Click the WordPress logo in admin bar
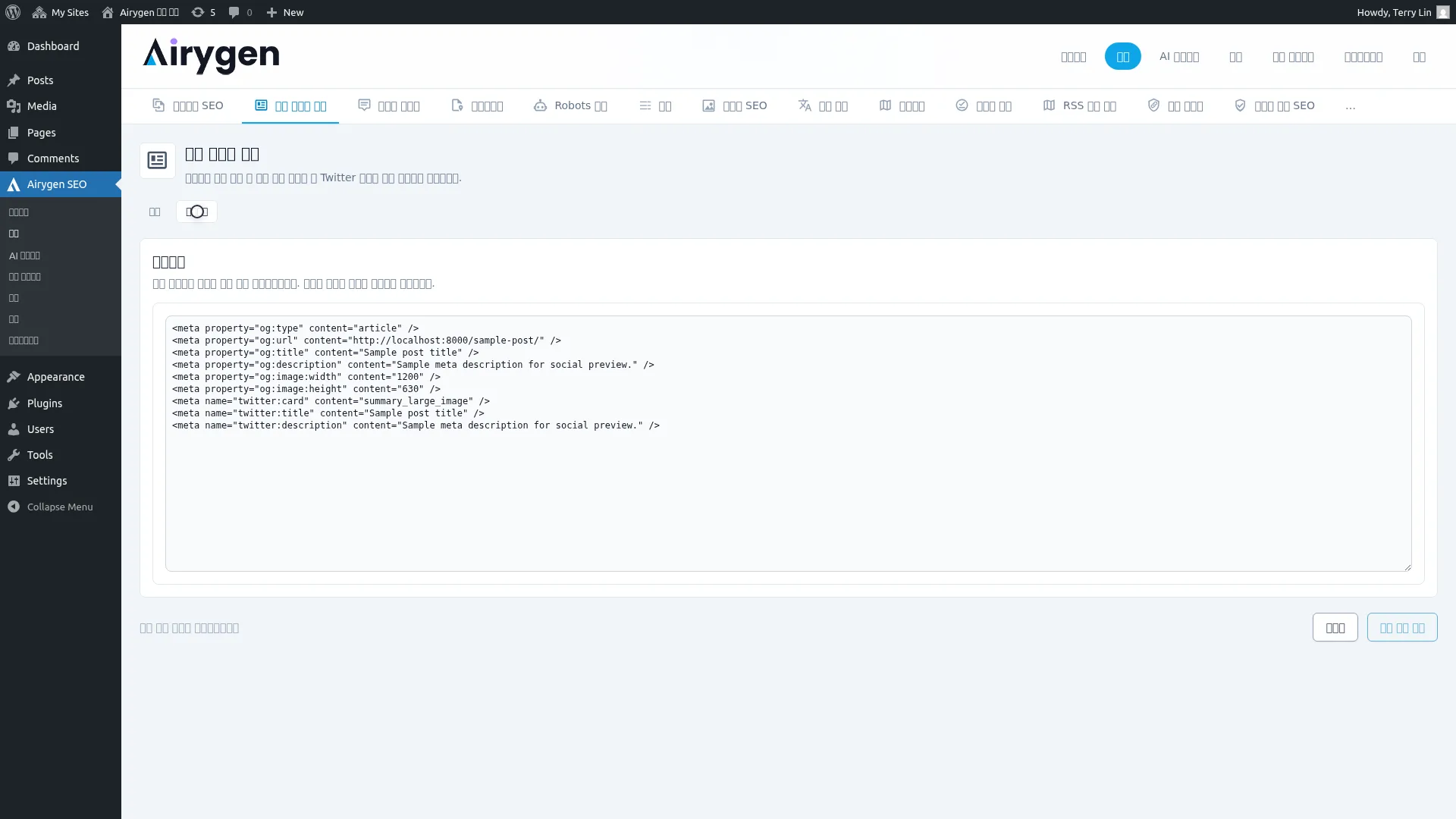 (13, 12)
